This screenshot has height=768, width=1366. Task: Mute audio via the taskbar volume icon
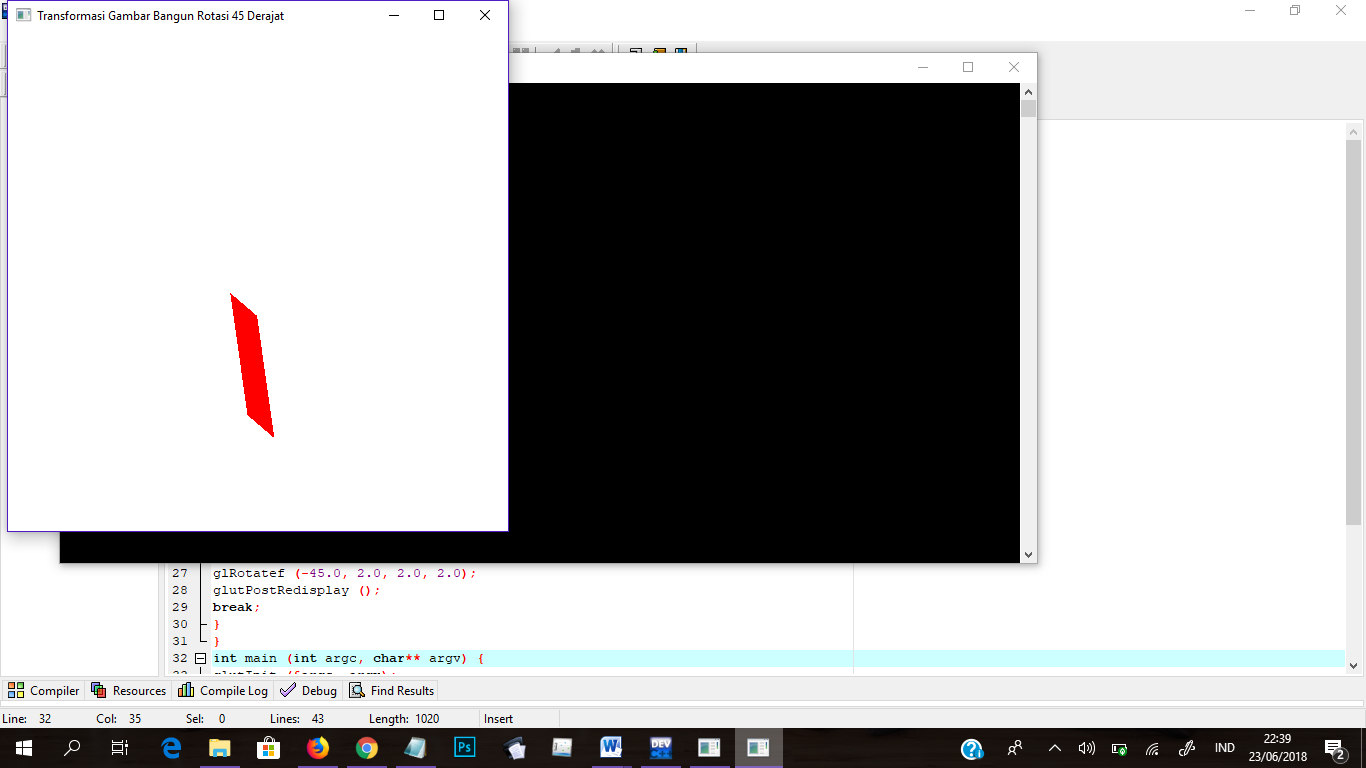(1086, 747)
